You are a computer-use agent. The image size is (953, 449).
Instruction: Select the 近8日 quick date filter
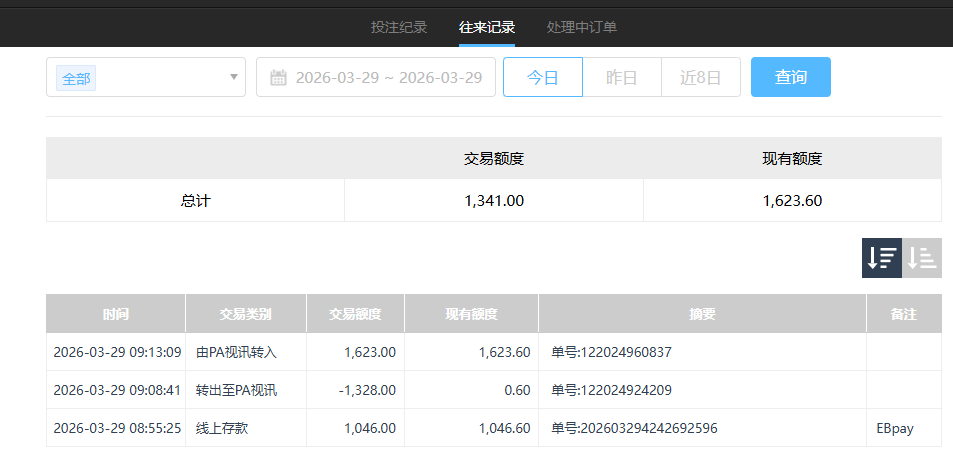tap(701, 77)
